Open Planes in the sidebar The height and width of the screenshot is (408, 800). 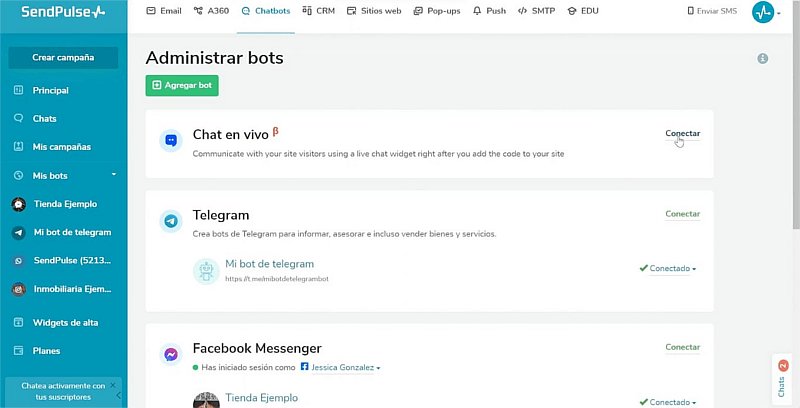click(46, 351)
